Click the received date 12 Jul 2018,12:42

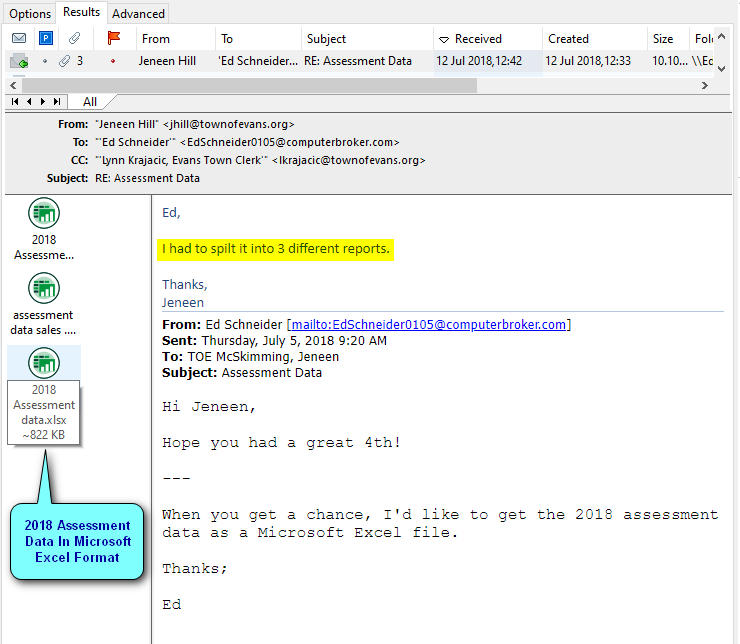coord(479,61)
